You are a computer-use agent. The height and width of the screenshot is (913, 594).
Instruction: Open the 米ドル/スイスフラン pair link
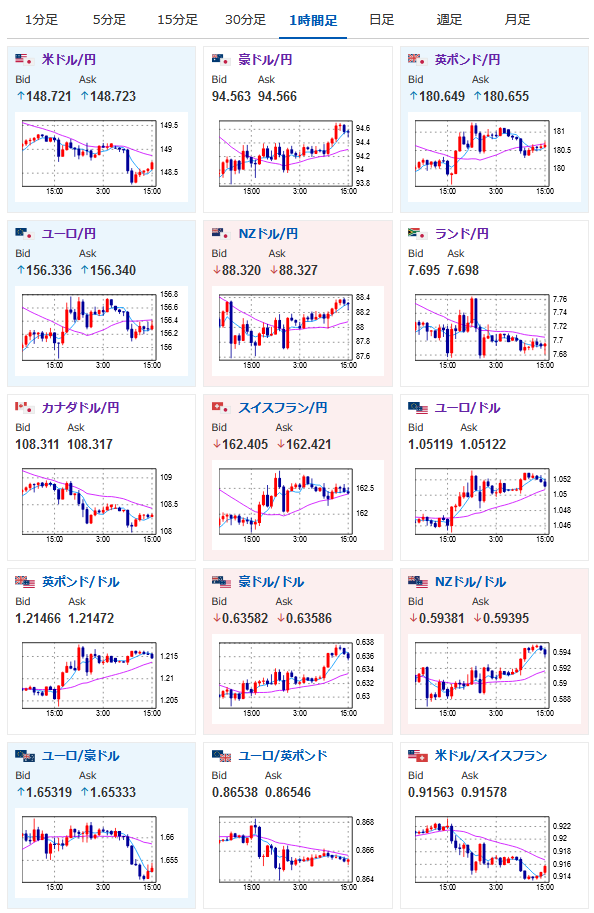pos(491,756)
